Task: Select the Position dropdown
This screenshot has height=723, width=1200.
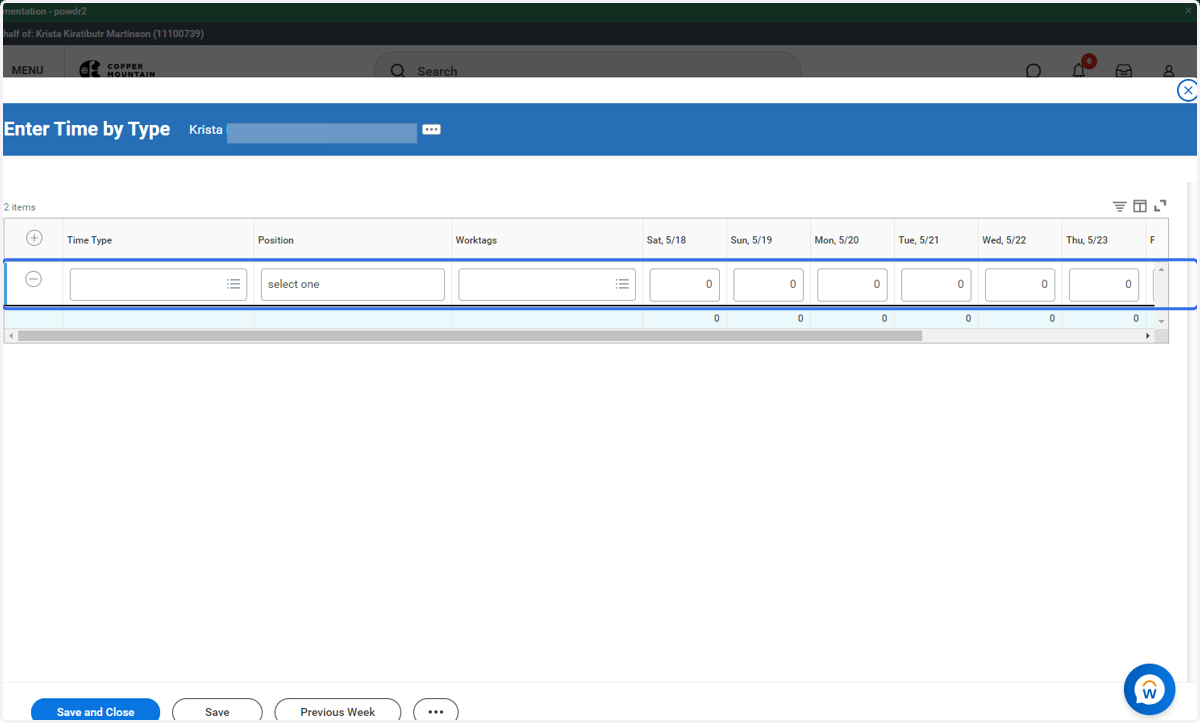Action: coord(353,284)
